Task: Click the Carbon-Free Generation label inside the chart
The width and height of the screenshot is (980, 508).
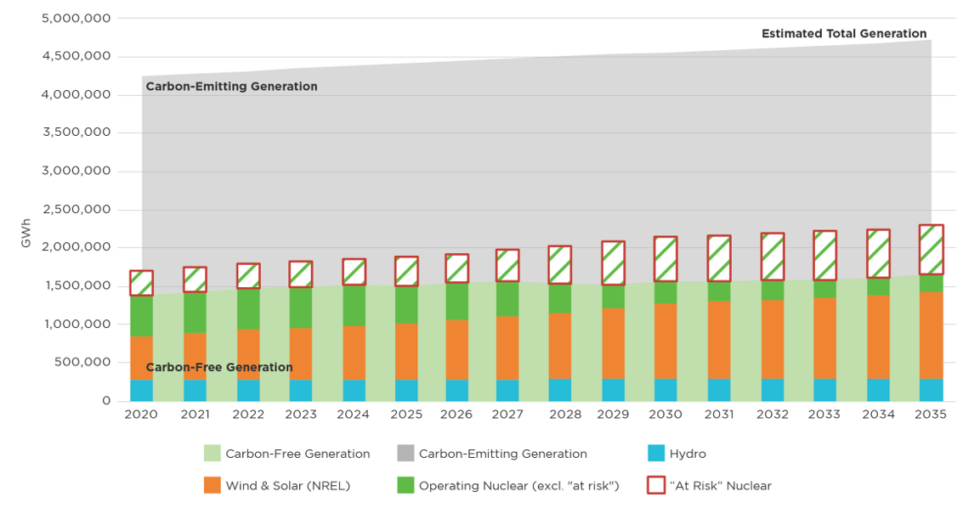Action: click(x=219, y=367)
